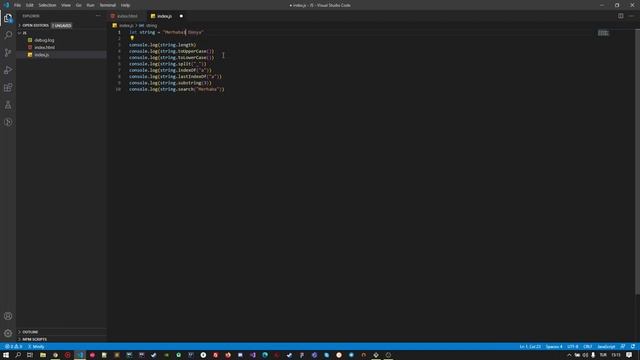
Task: Click index.js in the breadcrumb
Action: pos(126,25)
